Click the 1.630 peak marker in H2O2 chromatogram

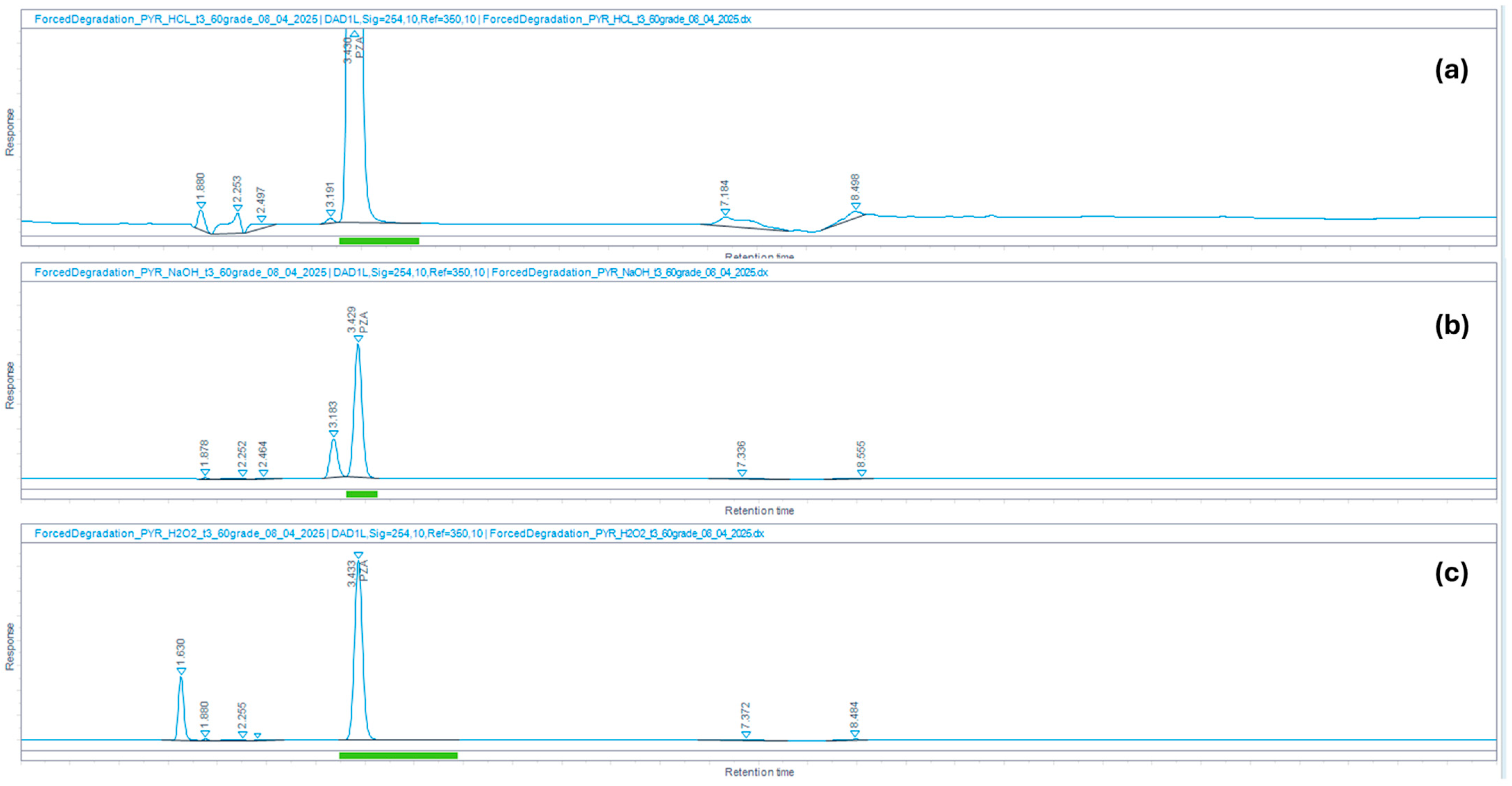pyautogui.click(x=181, y=671)
